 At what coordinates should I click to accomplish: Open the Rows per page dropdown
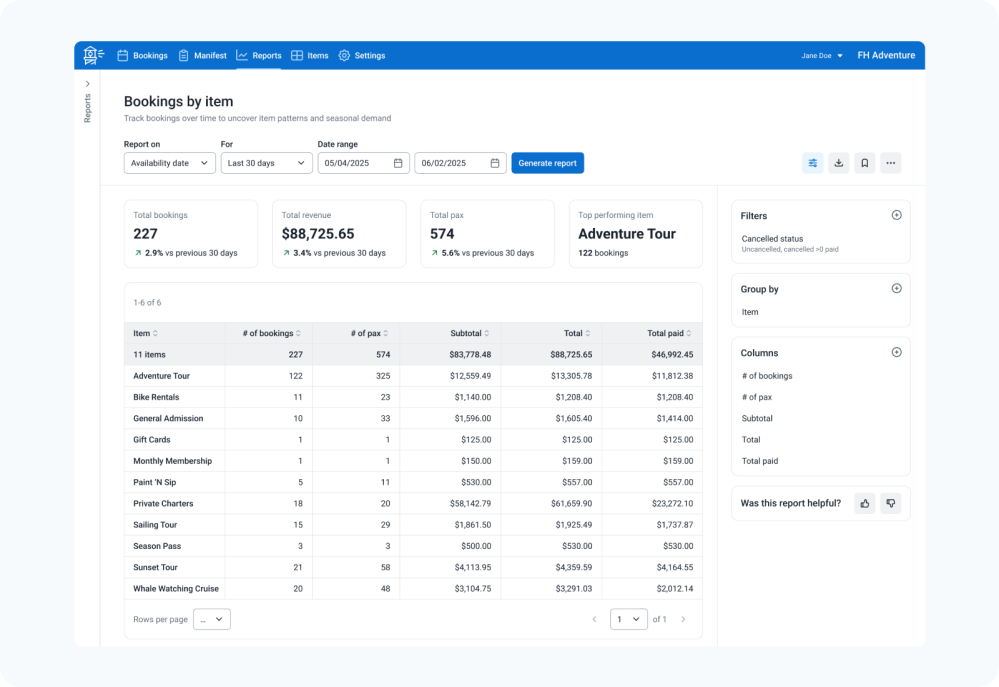[212, 619]
